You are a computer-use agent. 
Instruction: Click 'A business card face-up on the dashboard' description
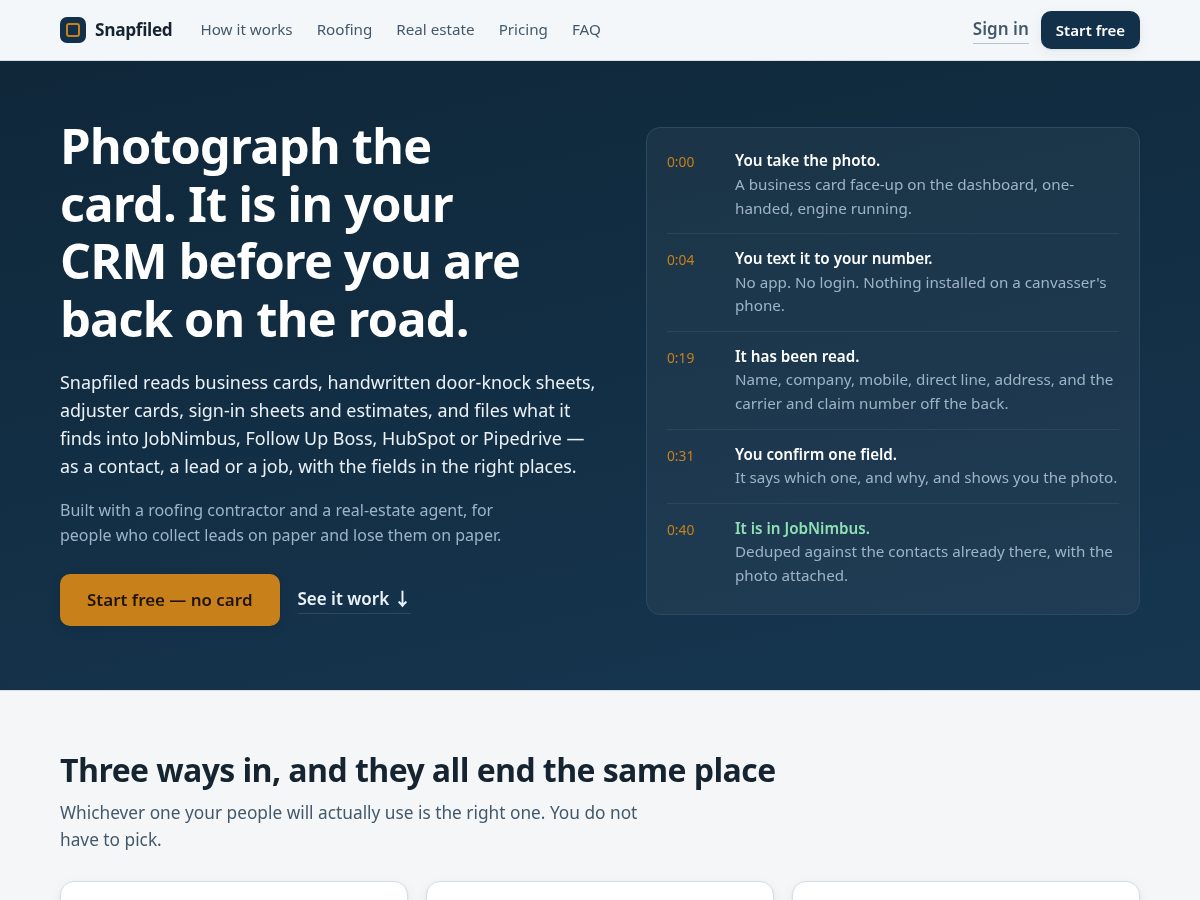904,197
